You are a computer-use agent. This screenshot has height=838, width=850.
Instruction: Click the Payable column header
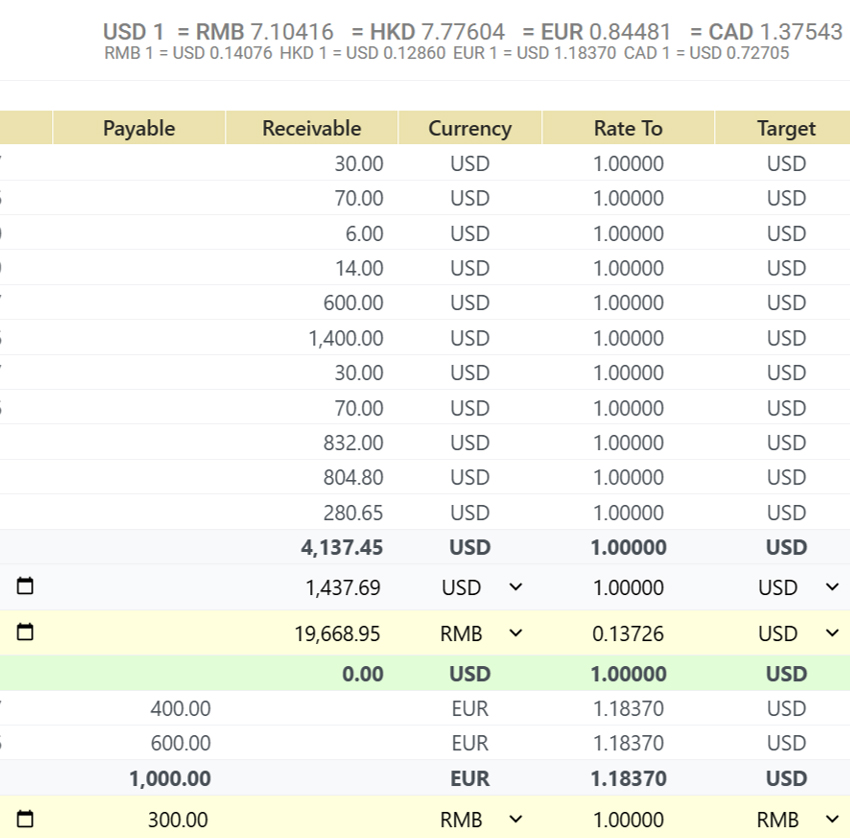139,128
